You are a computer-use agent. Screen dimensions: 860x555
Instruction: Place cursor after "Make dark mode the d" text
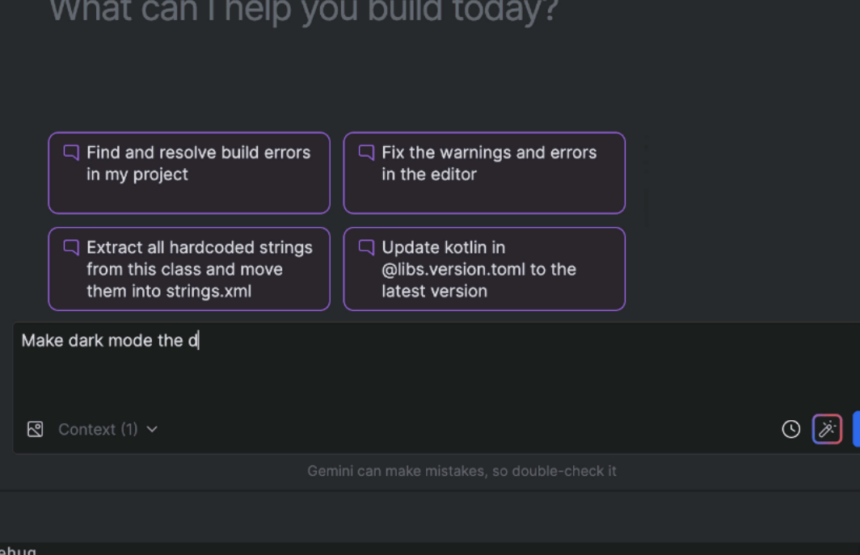click(199, 341)
